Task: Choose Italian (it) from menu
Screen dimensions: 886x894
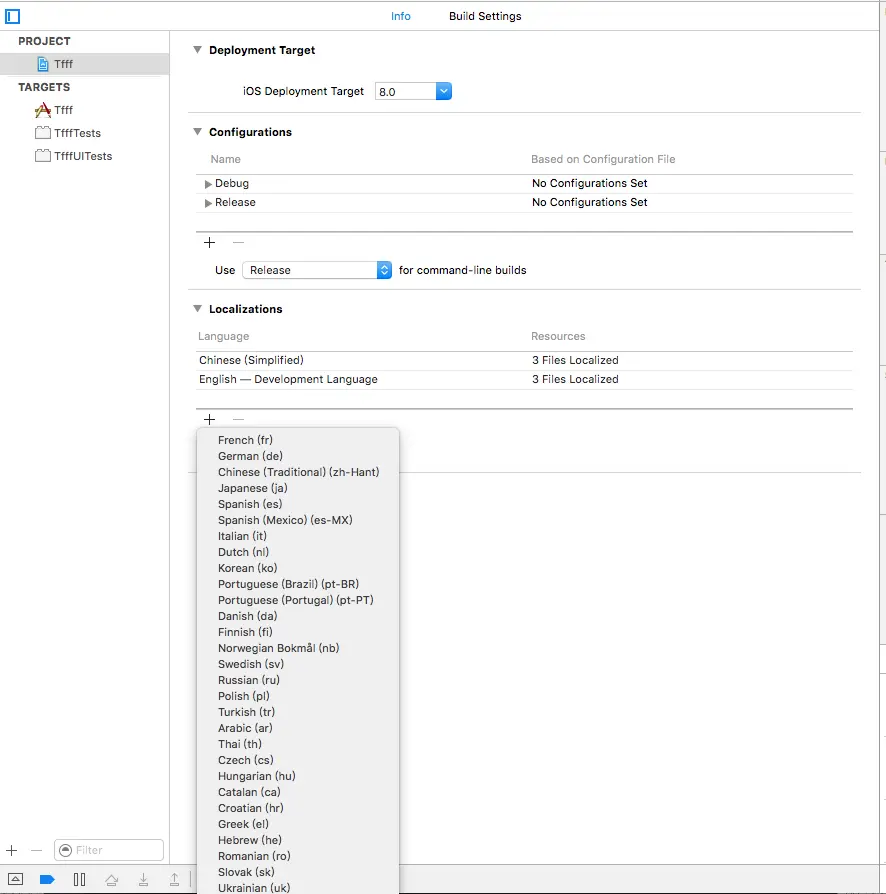Action: (298, 536)
